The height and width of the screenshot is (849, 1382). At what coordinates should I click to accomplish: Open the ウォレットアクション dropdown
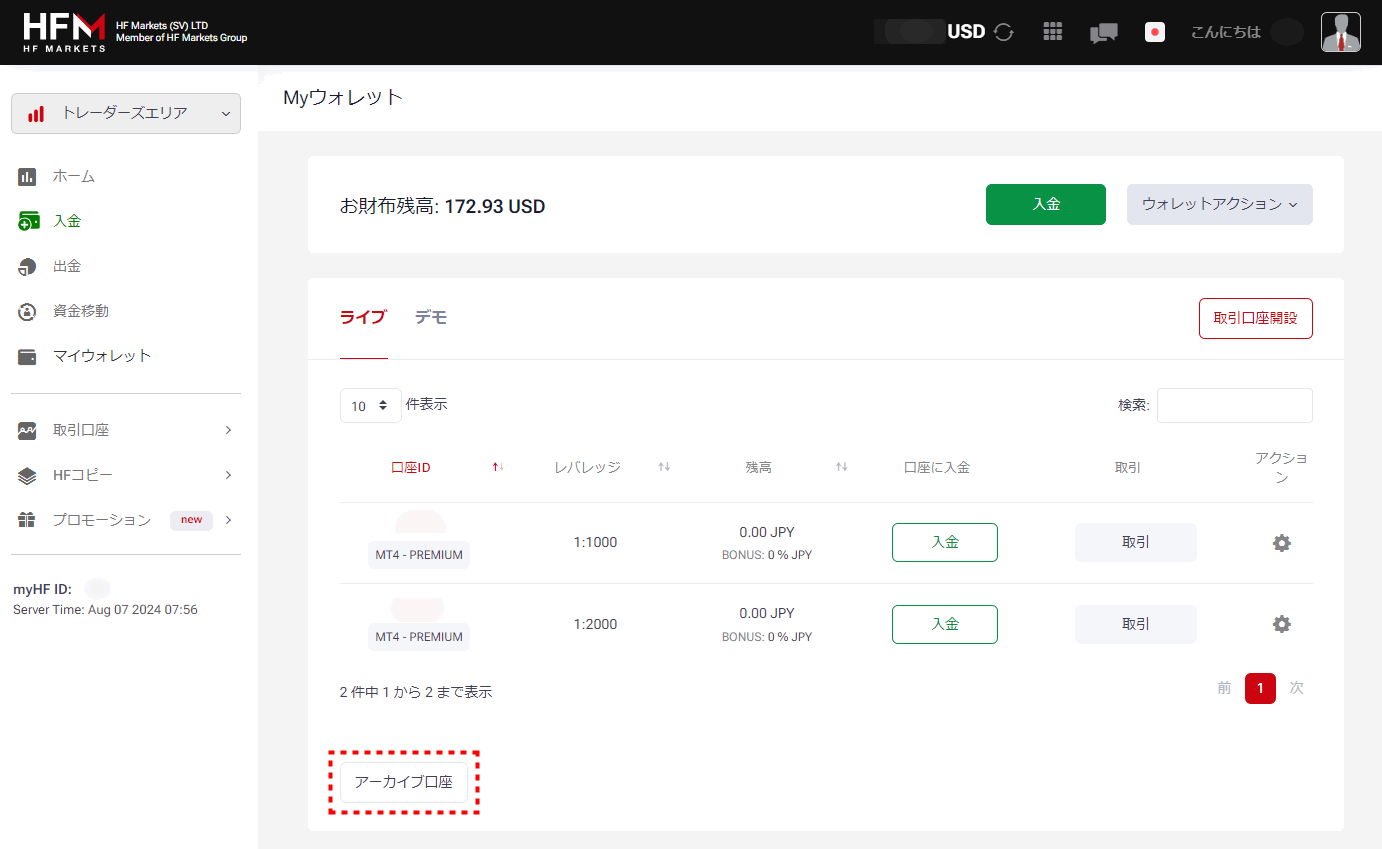point(1219,204)
